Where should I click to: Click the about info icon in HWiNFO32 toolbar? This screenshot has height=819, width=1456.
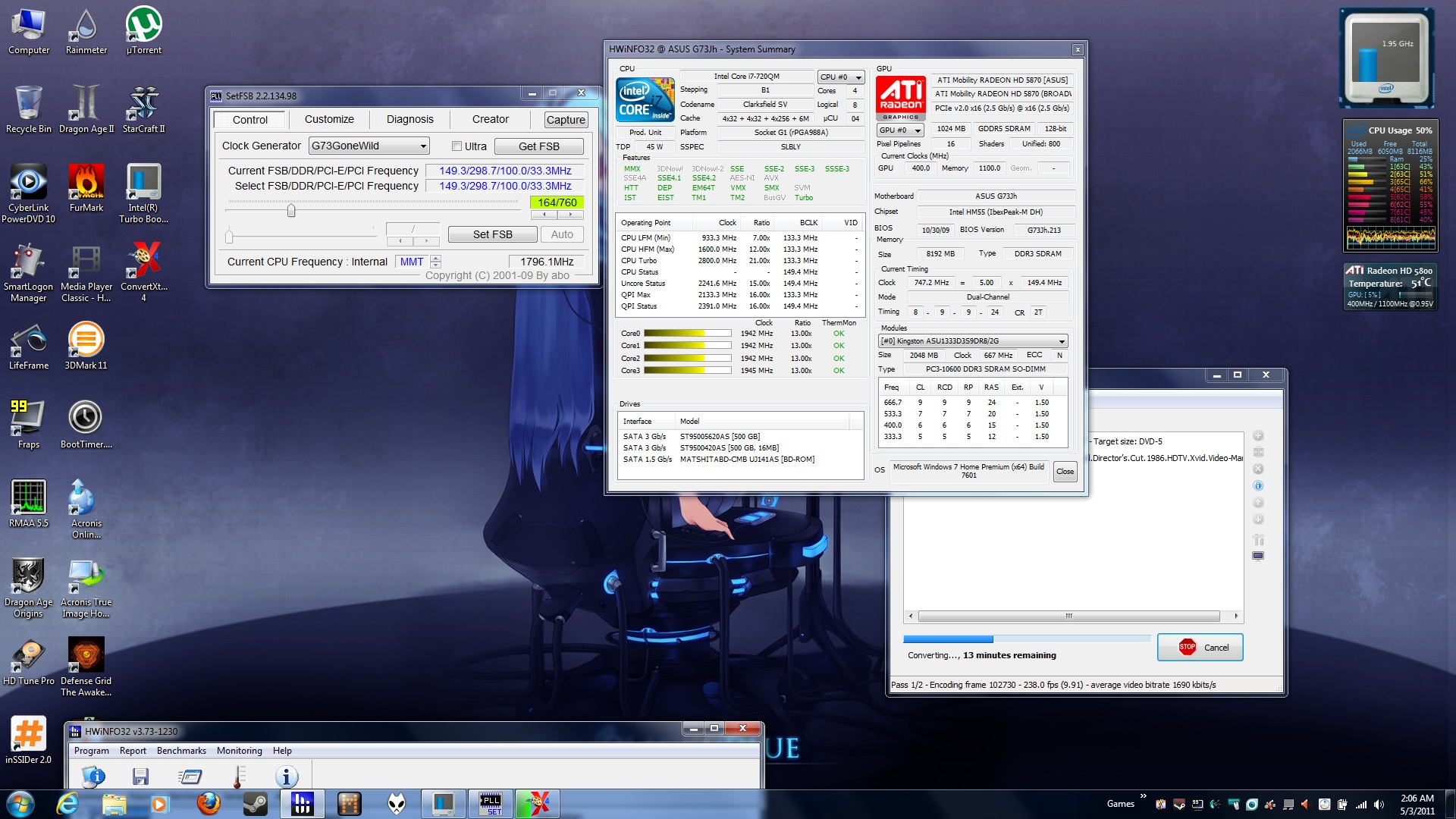point(286,776)
